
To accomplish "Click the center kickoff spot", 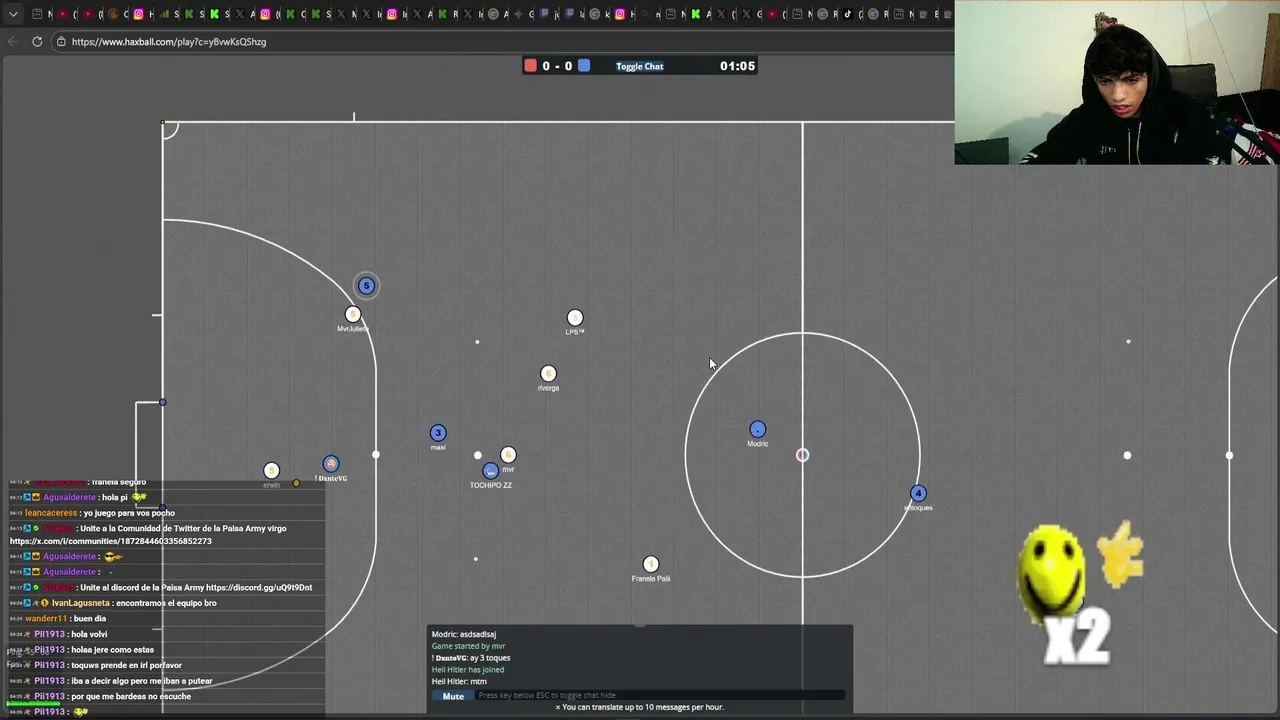I will (x=802, y=455).
